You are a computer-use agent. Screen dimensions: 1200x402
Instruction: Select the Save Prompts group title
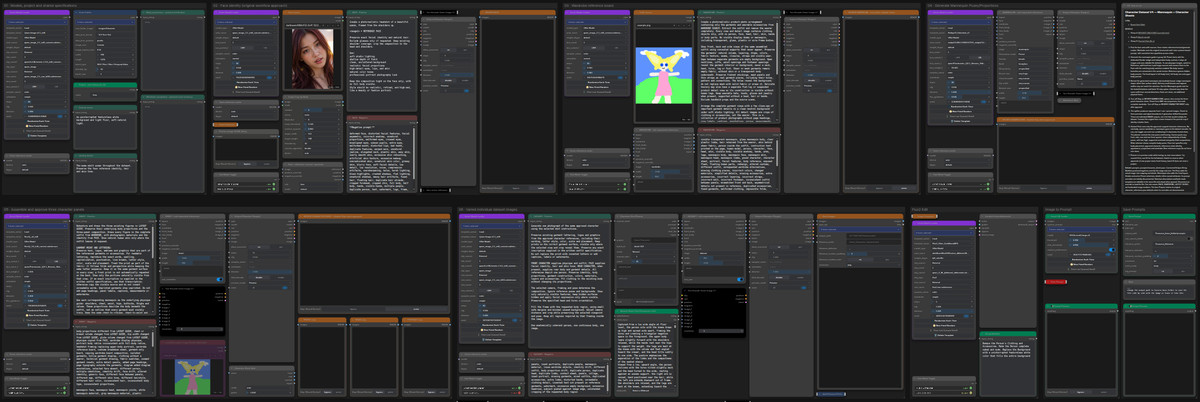[1134, 209]
